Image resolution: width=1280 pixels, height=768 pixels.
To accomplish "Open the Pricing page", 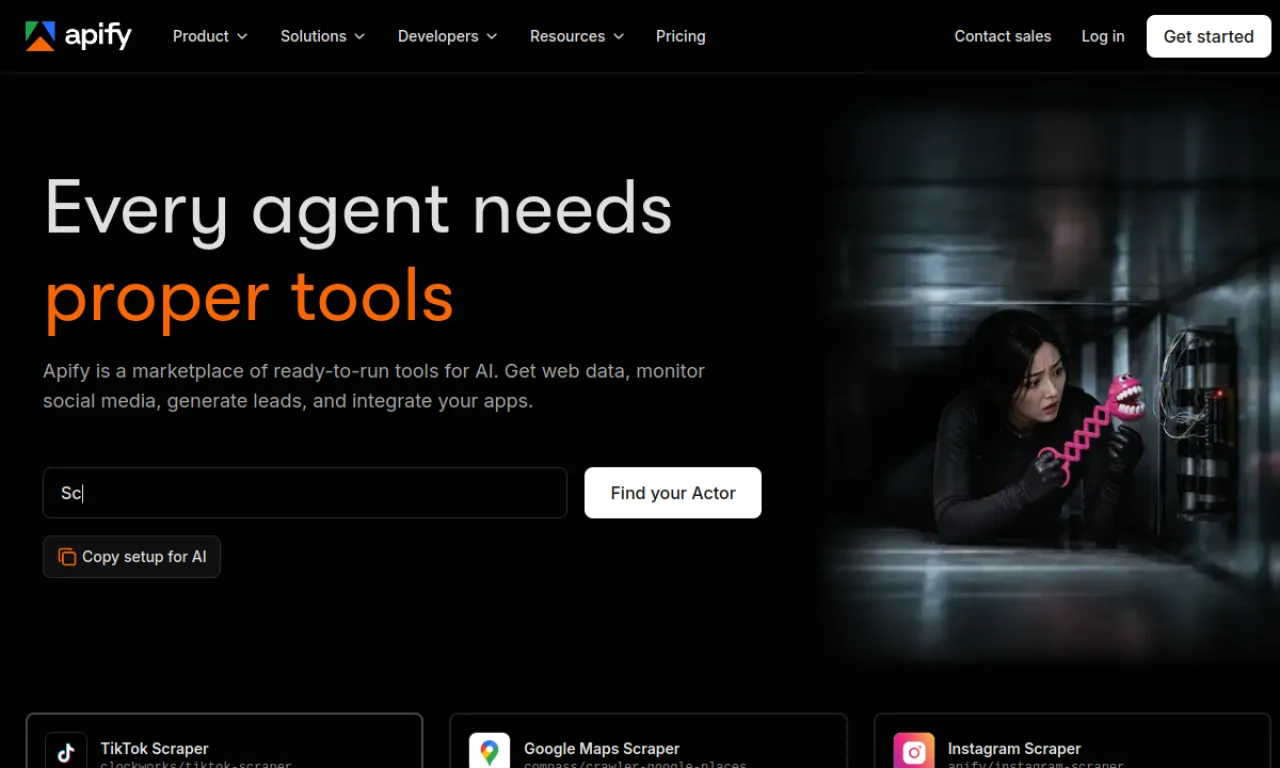I will pos(681,36).
